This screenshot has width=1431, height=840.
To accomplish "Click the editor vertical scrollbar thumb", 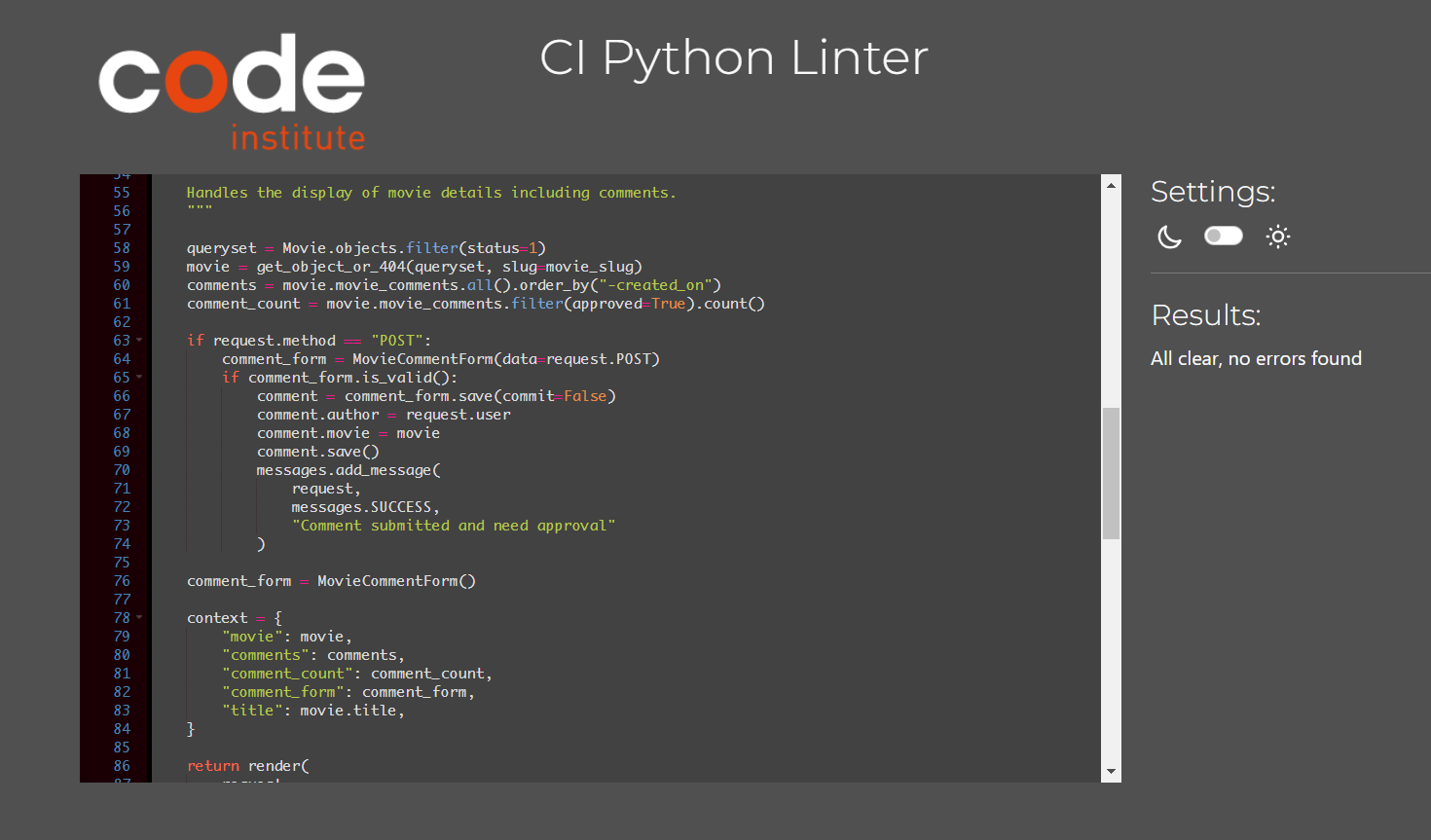I will pyautogui.click(x=1111, y=473).
